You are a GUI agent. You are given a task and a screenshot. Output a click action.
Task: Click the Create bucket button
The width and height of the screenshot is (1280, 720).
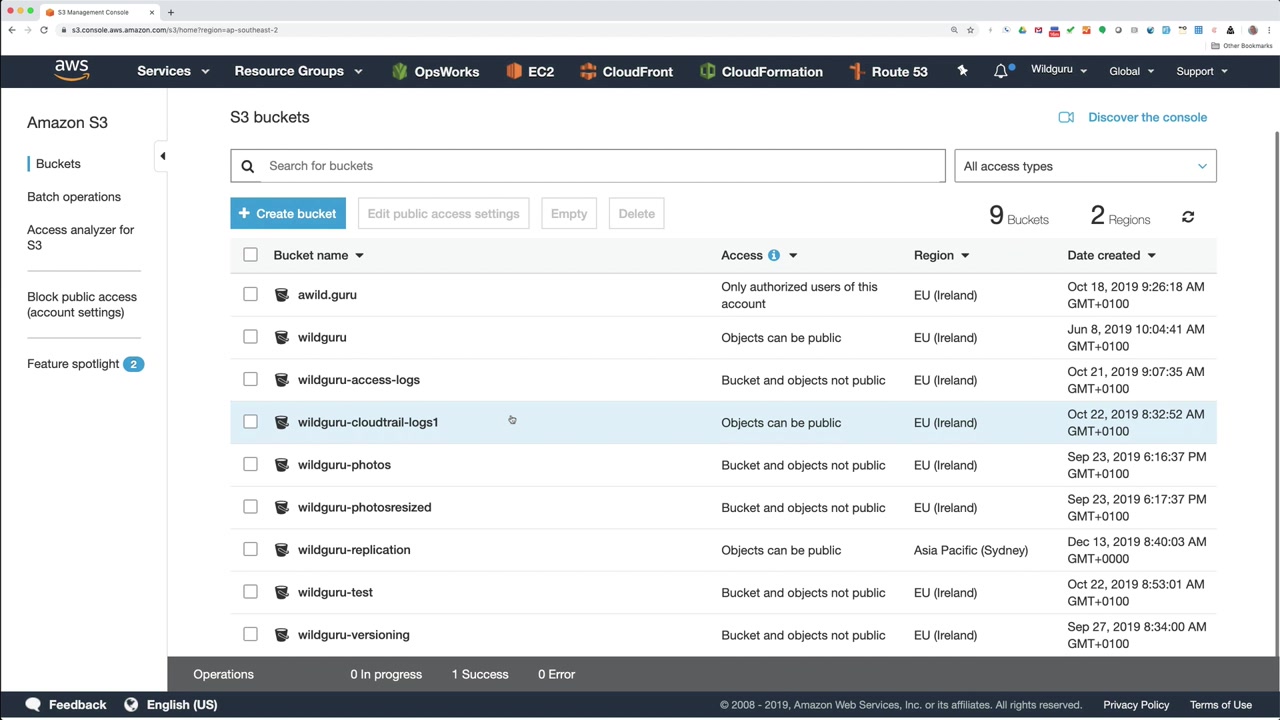click(x=288, y=214)
